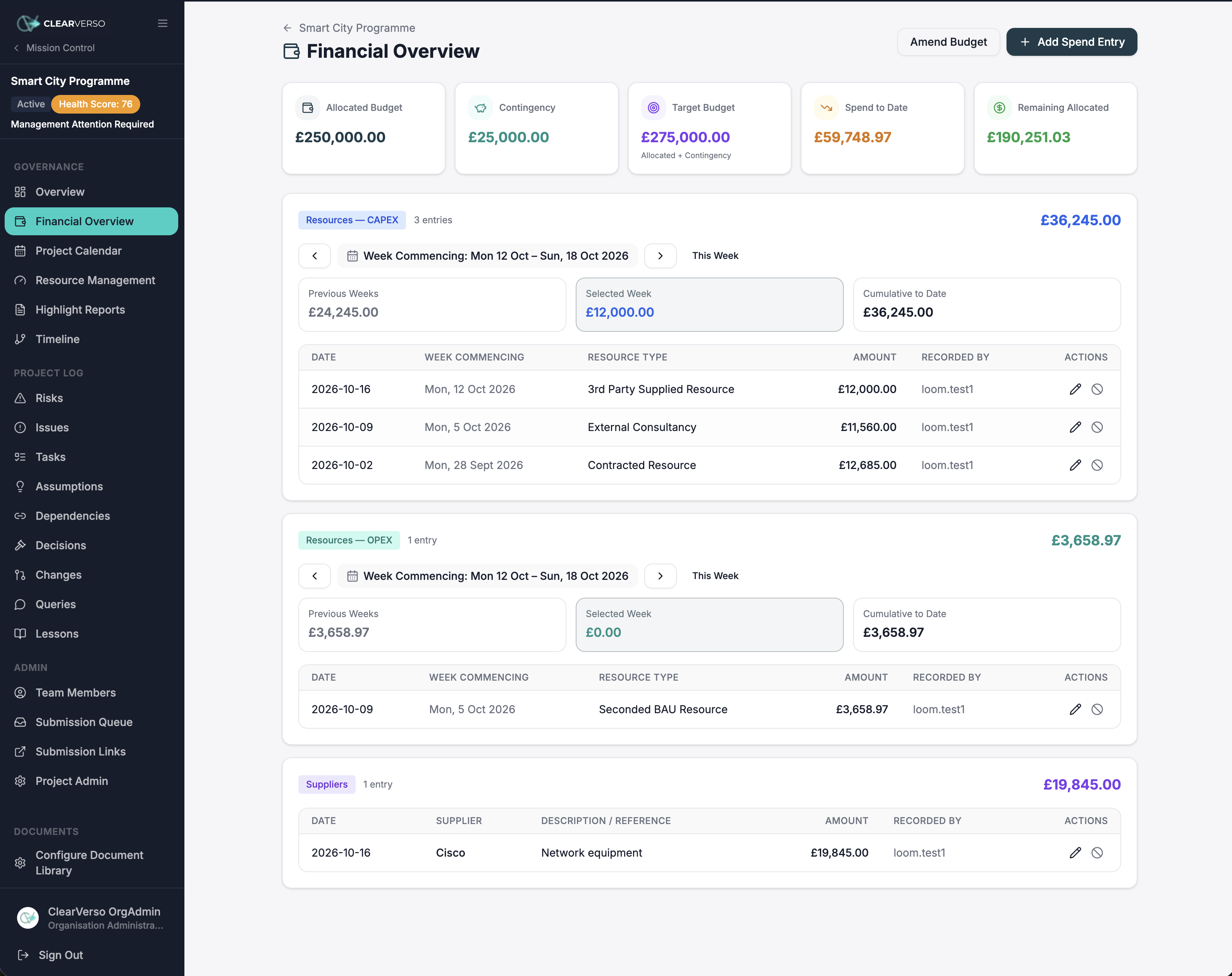Void the External Consultancy spend entry

(1097, 427)
